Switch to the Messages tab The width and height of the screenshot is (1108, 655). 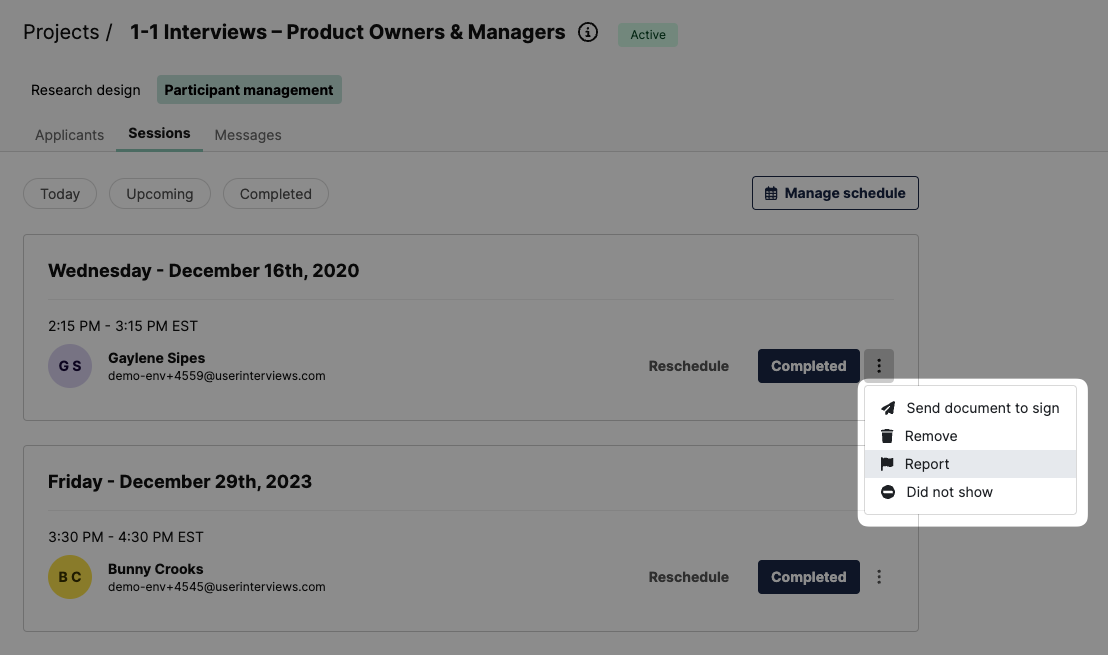click(247, 135)
